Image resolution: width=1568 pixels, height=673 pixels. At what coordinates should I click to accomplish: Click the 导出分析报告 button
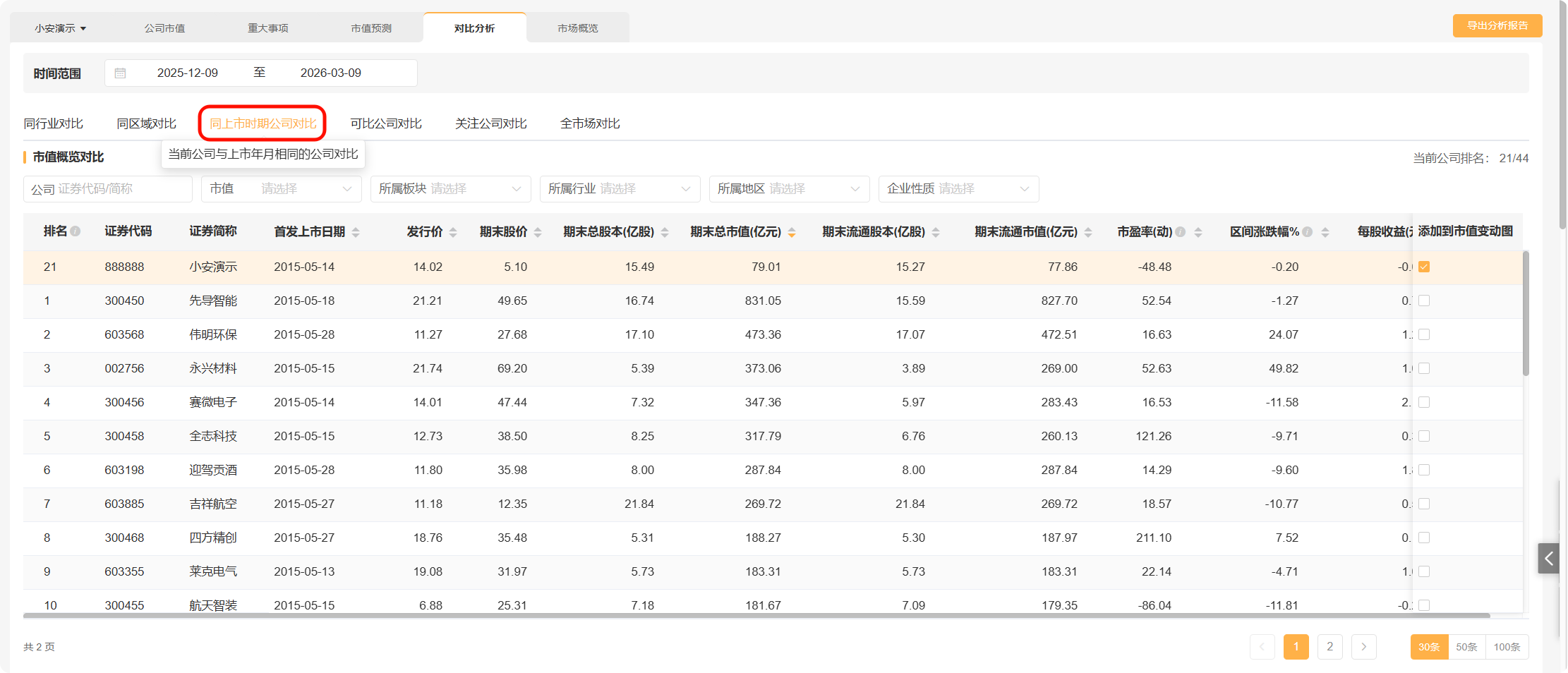point(1497,26)
